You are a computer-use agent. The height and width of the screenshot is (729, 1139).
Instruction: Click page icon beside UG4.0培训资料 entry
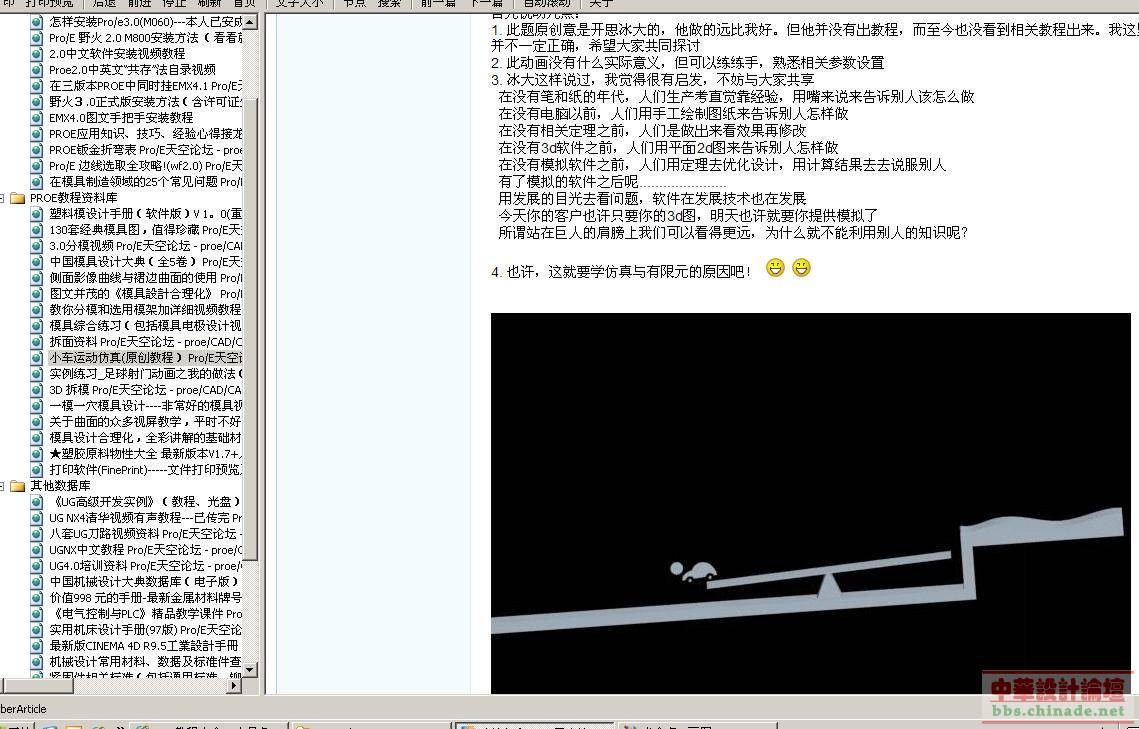coord(36,565)
